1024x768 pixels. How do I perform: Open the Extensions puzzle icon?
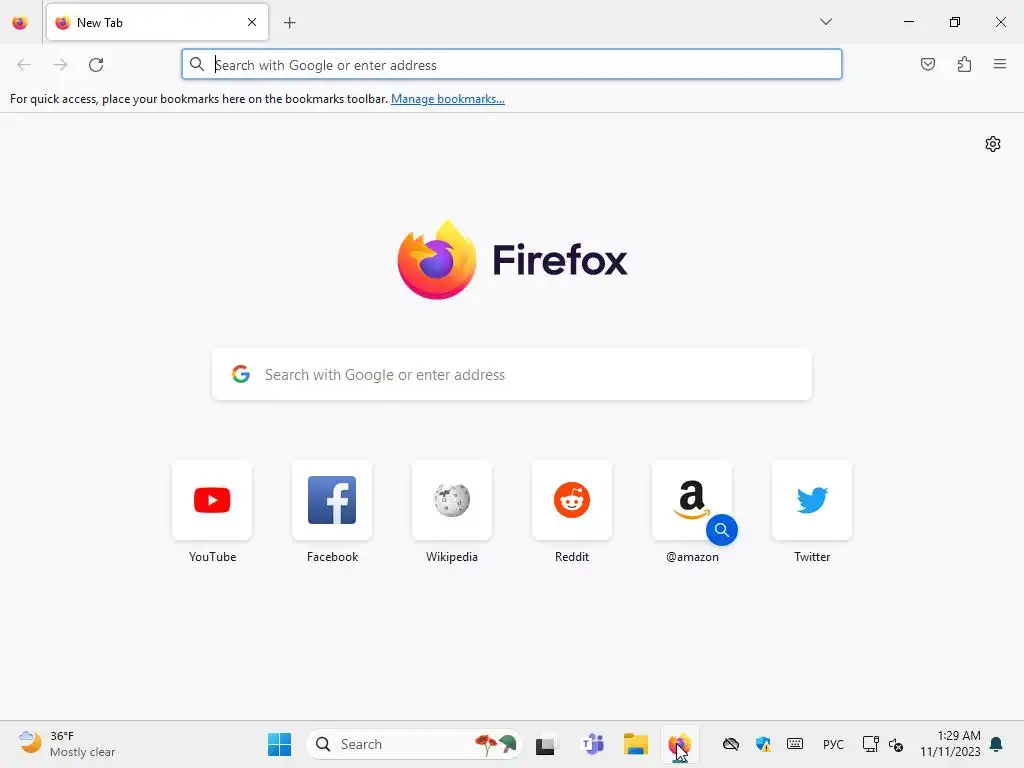point(964,64)
